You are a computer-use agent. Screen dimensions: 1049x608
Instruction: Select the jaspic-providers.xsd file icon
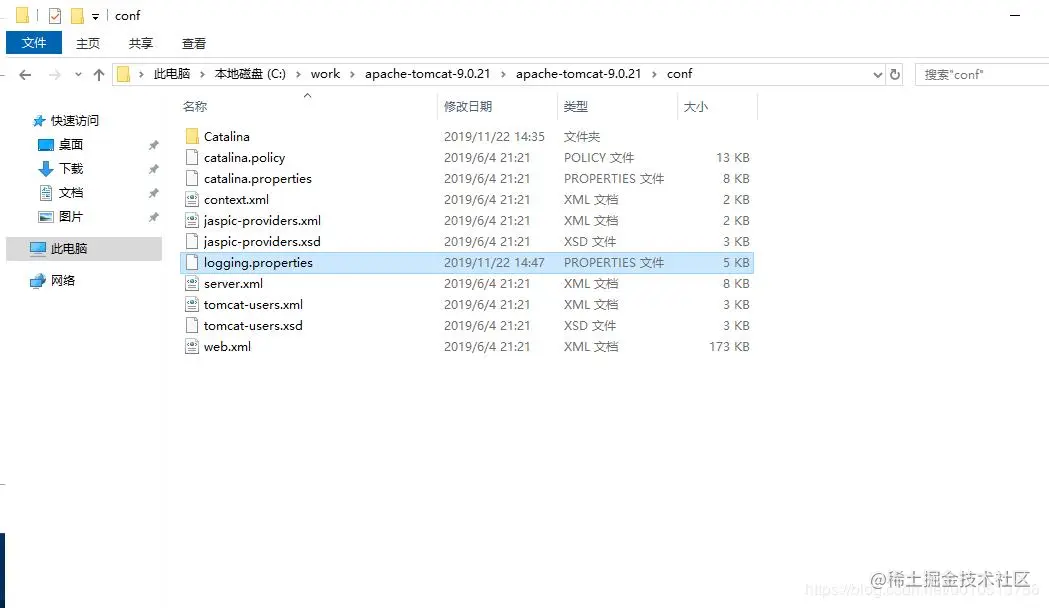click(x=192, y=241)
